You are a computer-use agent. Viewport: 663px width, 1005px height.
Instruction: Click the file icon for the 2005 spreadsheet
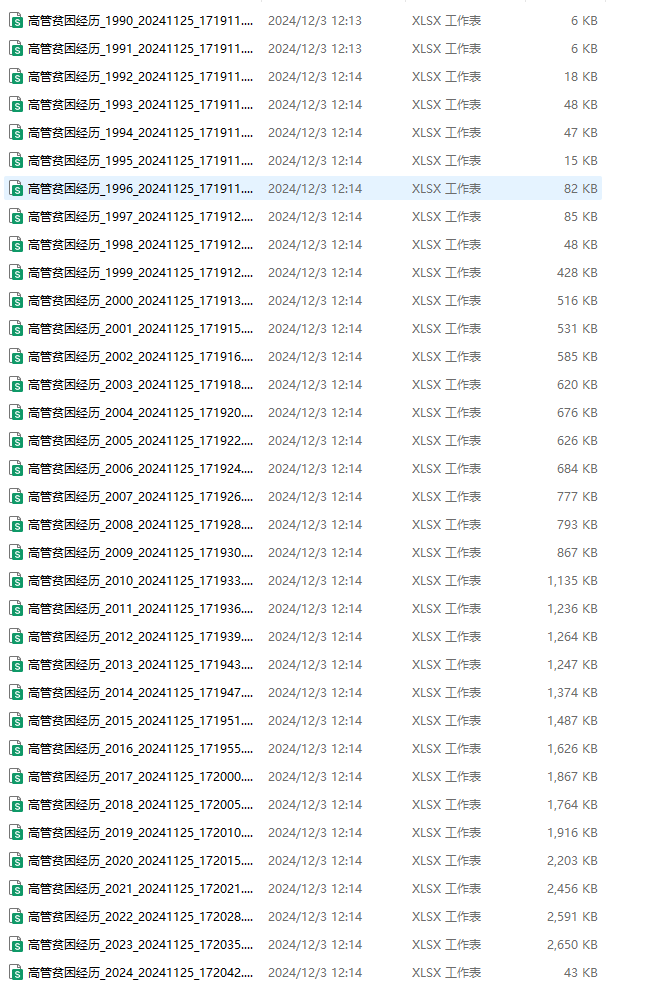tap(16, 440)
